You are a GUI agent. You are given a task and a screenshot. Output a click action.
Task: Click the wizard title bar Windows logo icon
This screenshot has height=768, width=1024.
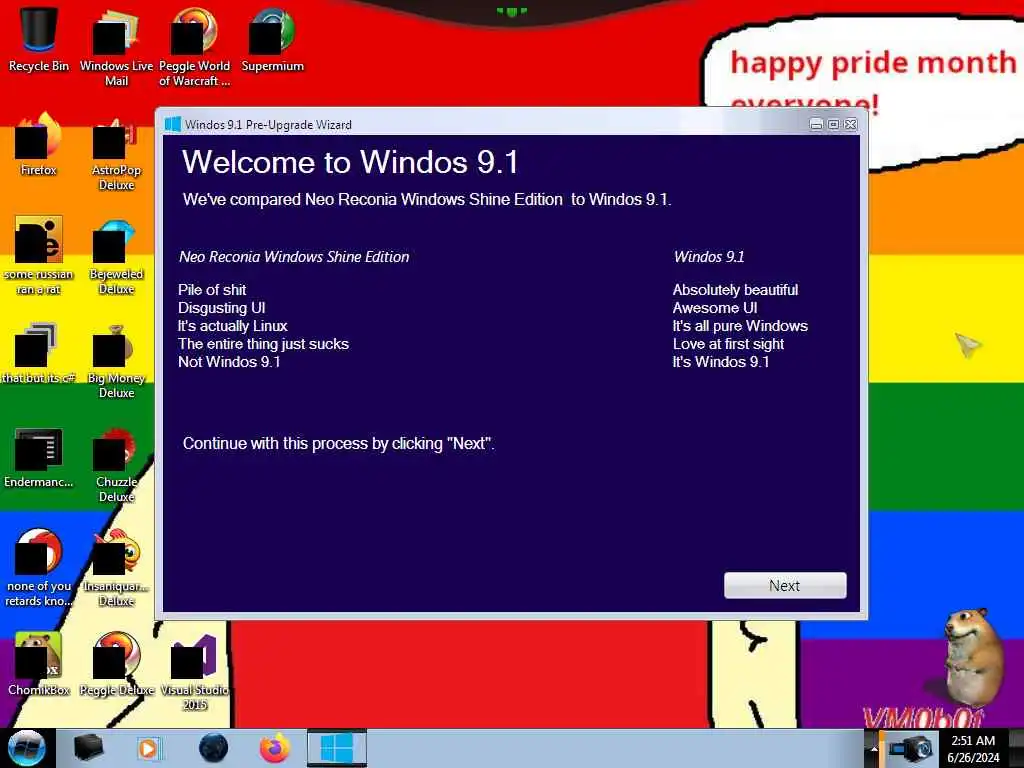(x=172, y=124)
